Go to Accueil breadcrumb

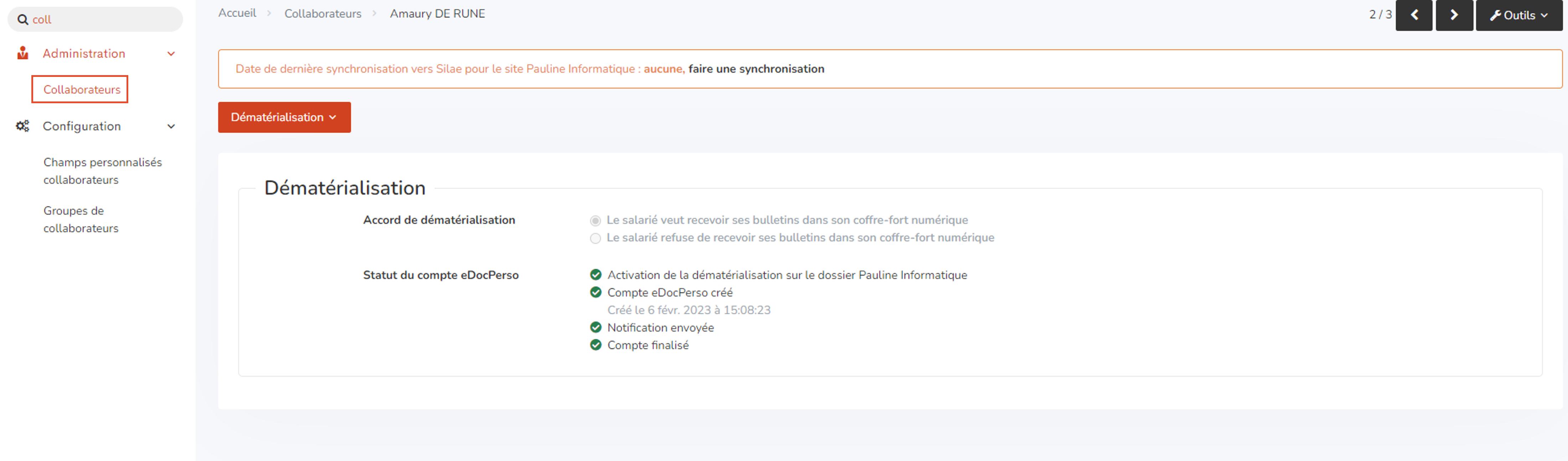pos(237,14)
